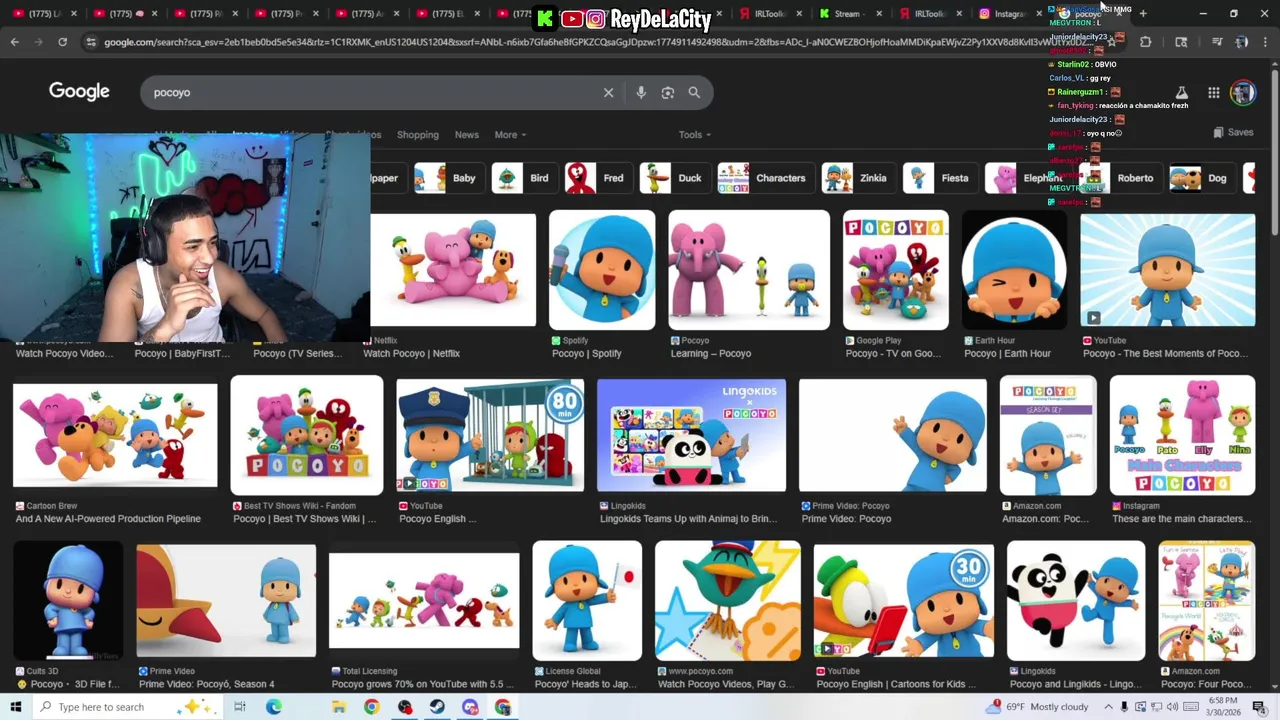Image resolution: width=1280 pixels, height=720 pixels.
Task: Switch to the Kick Stream browser tab
Action: pyautogui.click(x=848, y=14)
